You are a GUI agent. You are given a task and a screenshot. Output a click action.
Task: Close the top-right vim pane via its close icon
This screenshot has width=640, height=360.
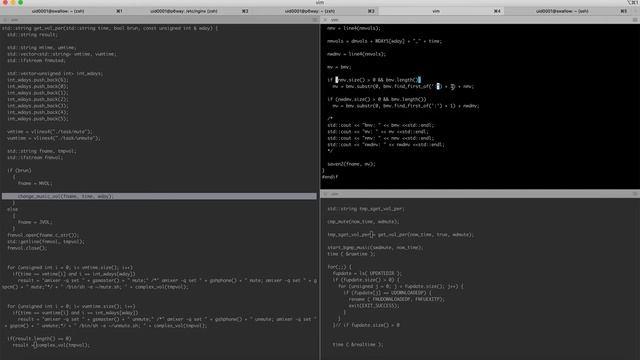(x=325, y=20)
